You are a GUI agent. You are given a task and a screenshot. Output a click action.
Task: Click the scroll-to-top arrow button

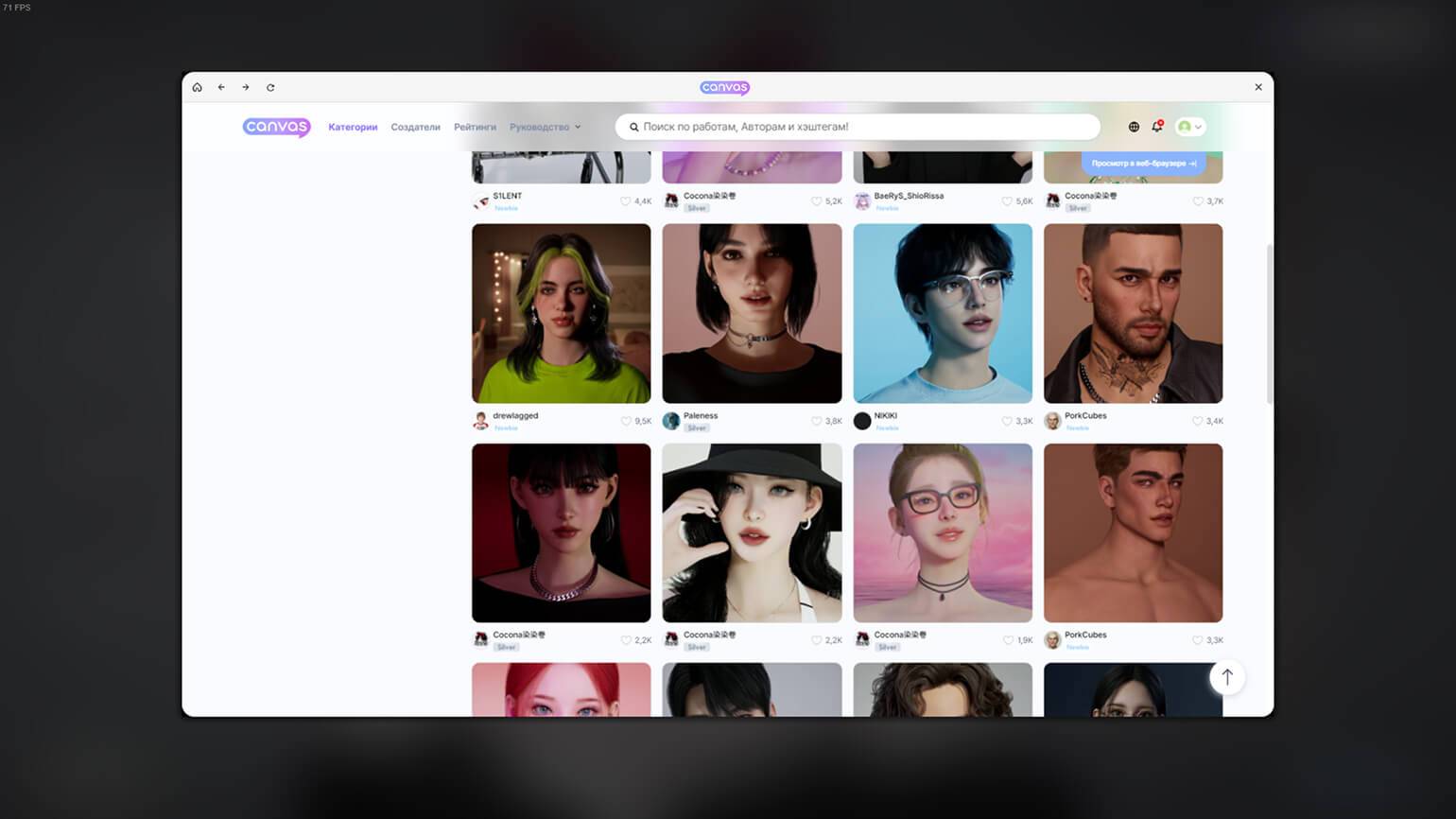tap(1226, 677)
